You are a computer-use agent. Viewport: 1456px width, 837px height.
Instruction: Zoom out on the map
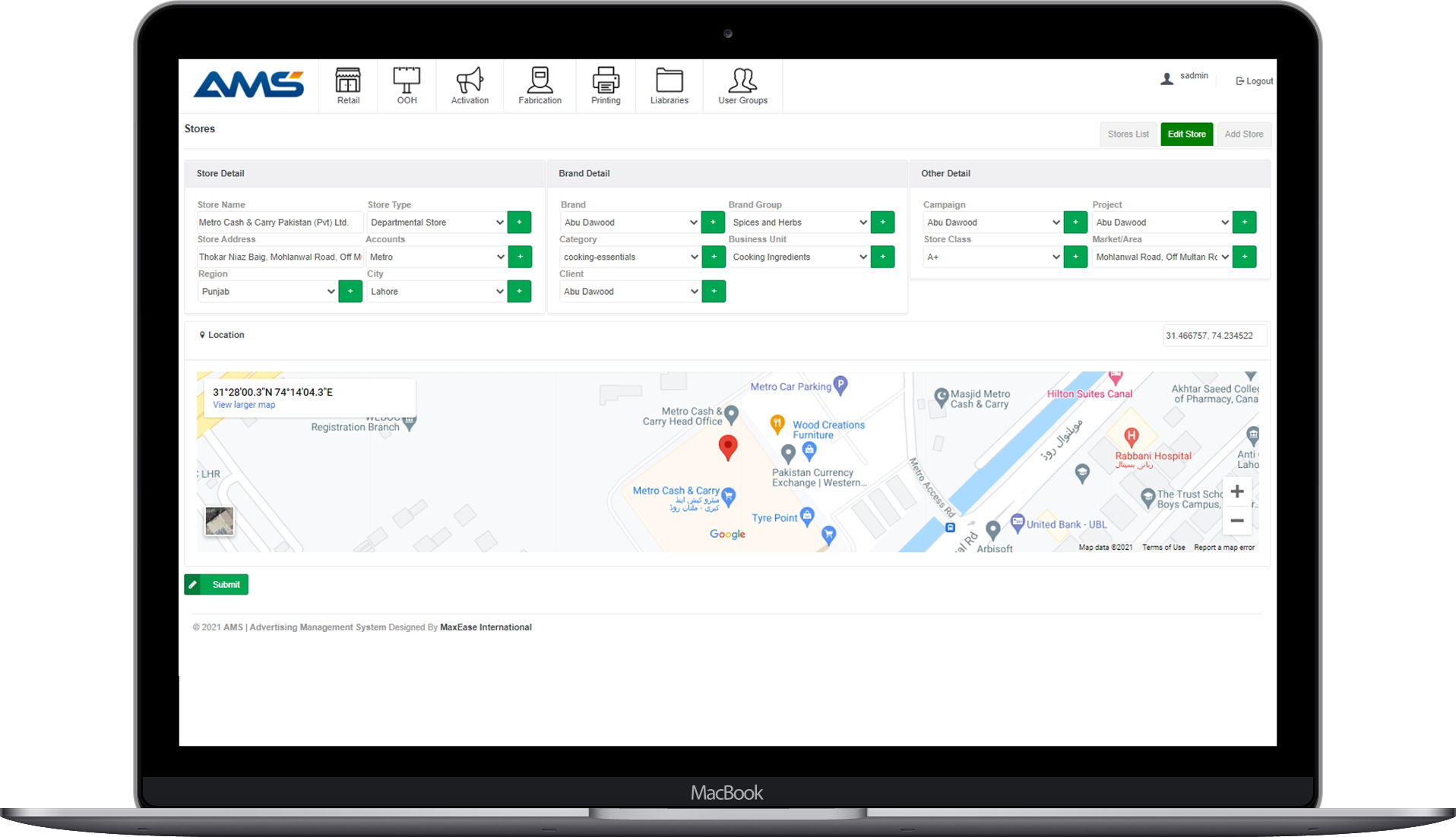1237,520
